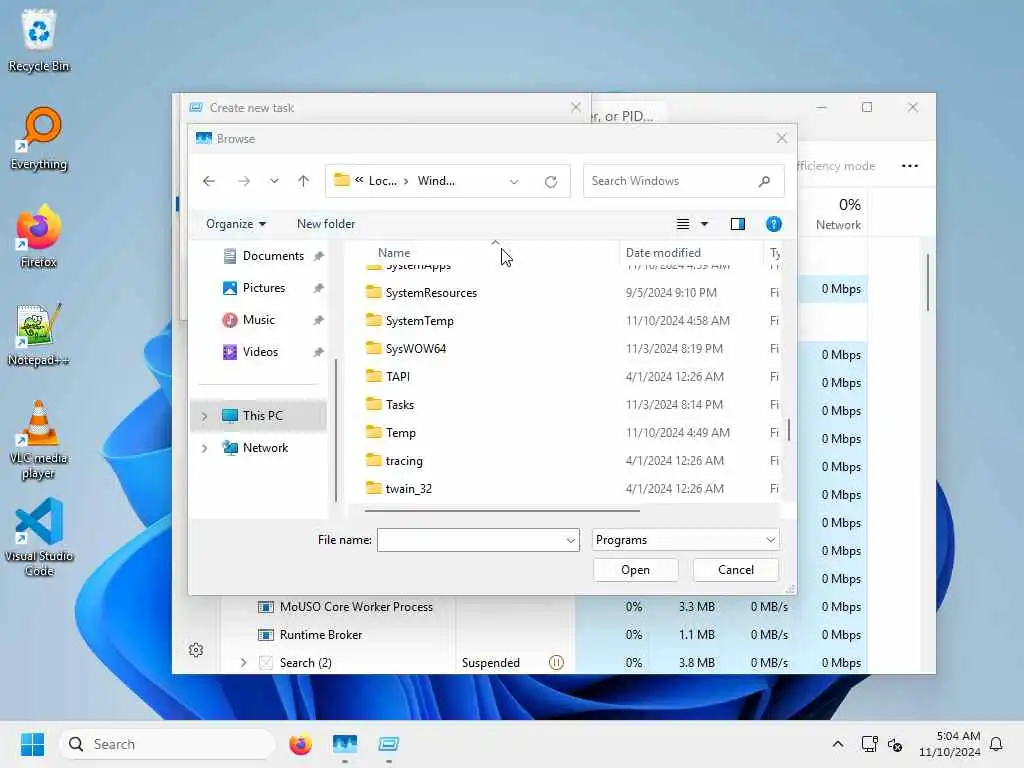This screenshot has width=1024, height=768.
Task: Open the Recycle Bin desktop icon
Action: 39,40
